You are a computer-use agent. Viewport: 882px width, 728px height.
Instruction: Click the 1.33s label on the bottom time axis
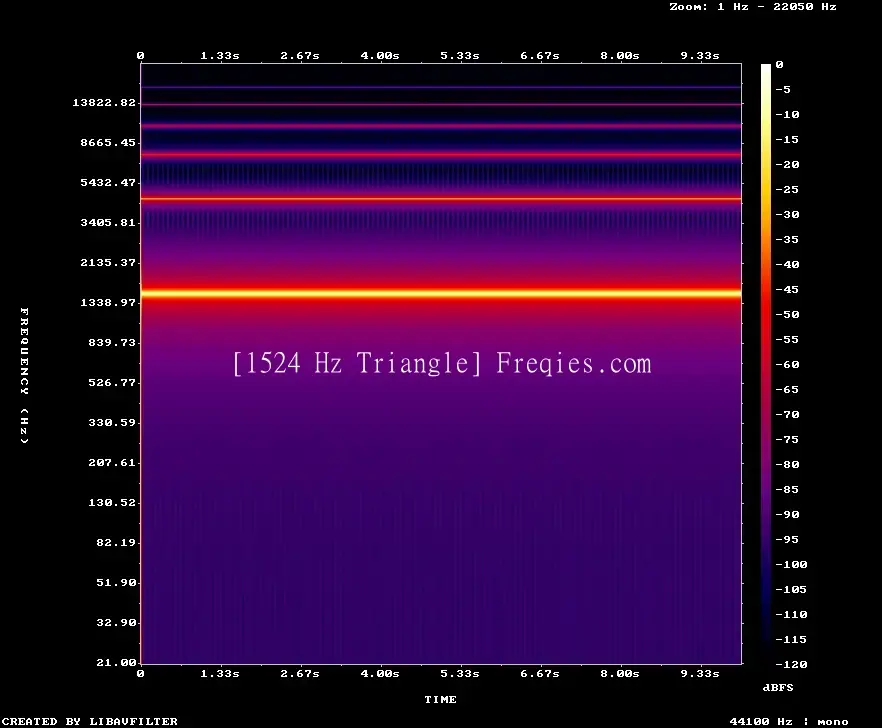[220, 673]
